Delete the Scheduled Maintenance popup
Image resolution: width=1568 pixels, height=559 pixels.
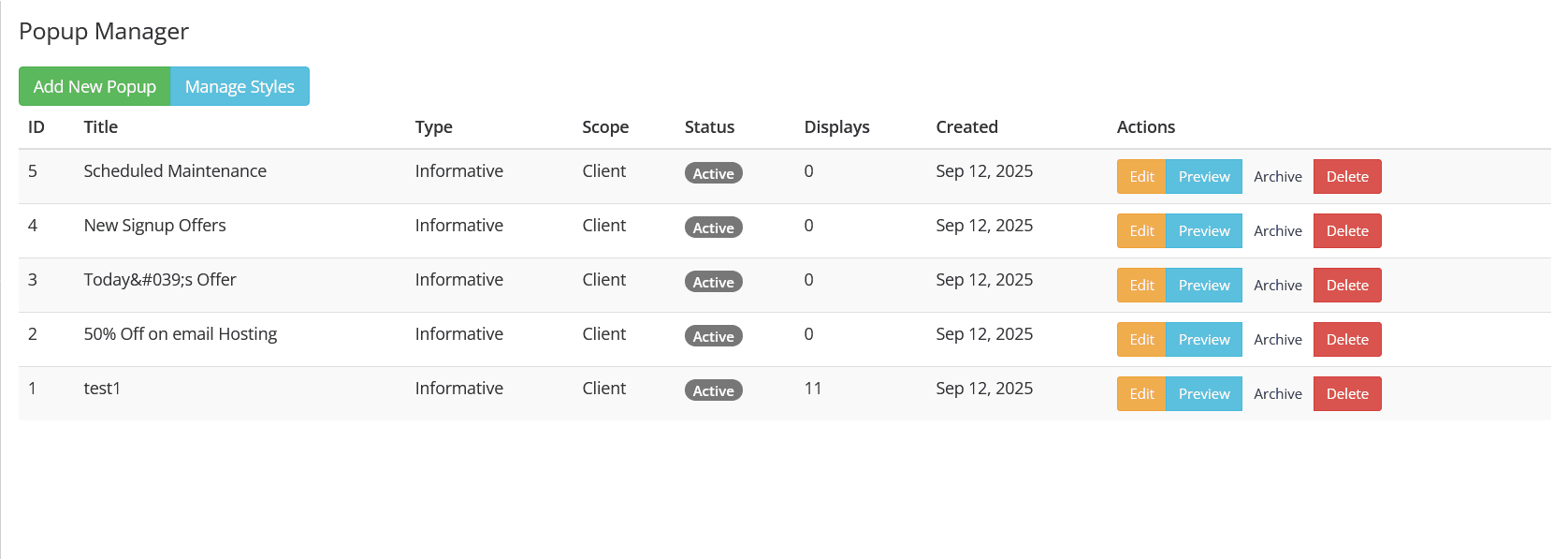coord(1346,177)
